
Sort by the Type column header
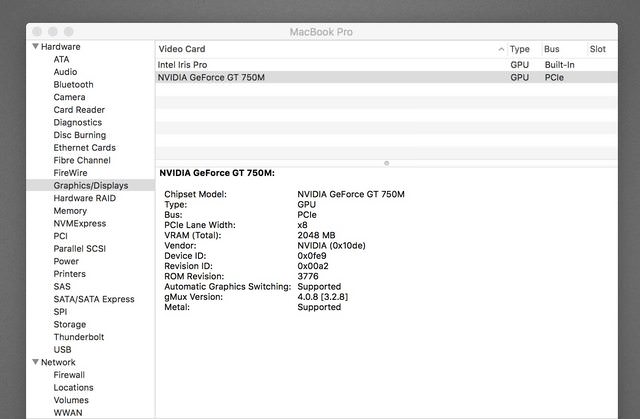(x=520, y=49)
